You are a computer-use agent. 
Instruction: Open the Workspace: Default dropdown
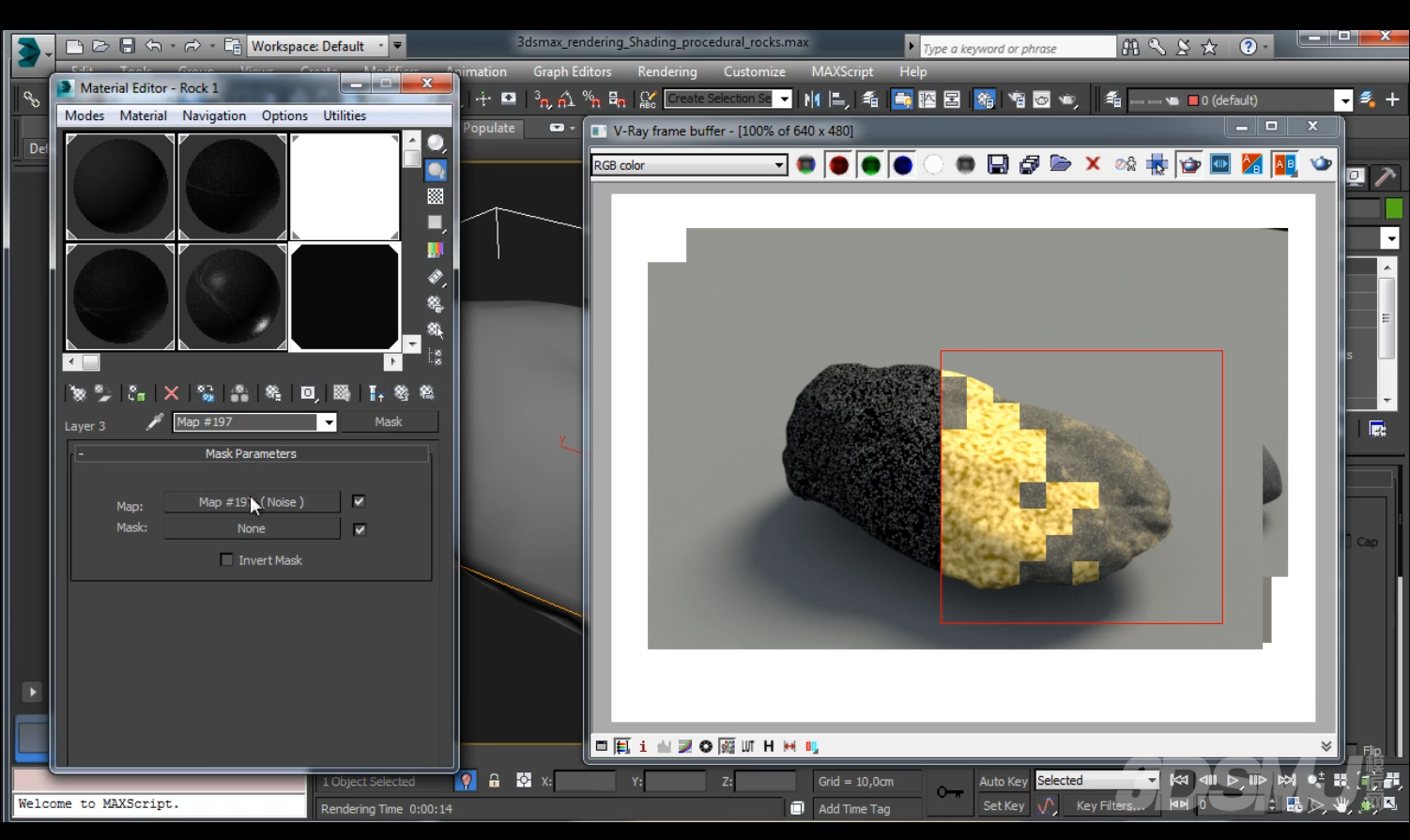(x=318, y=46)
